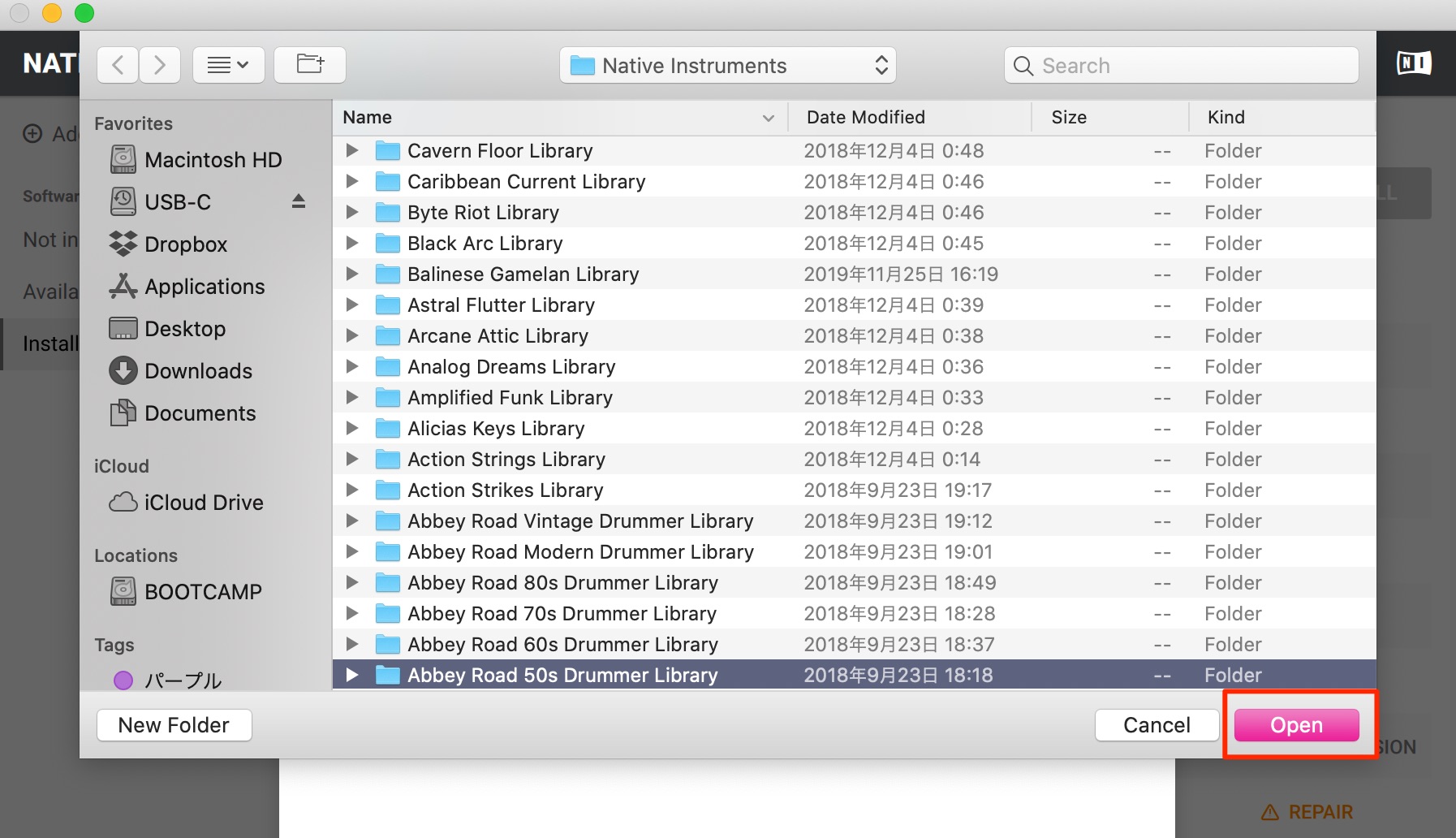Expand Black Arc Library folder
The image size is (1456, 838).
click(352, 243)
